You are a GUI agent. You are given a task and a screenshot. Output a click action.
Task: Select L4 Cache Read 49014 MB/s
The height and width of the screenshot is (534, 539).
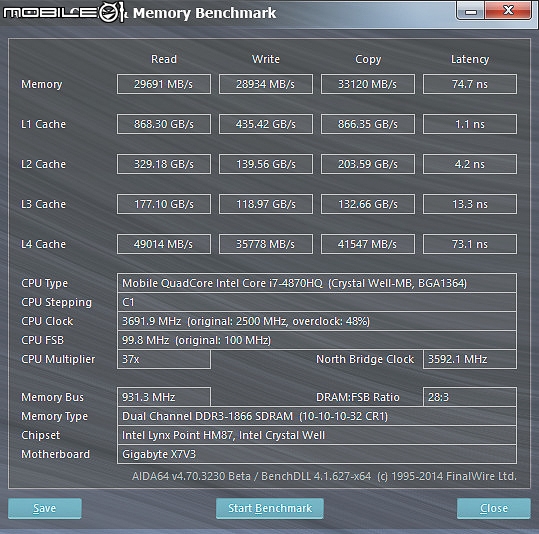[164, 244]
